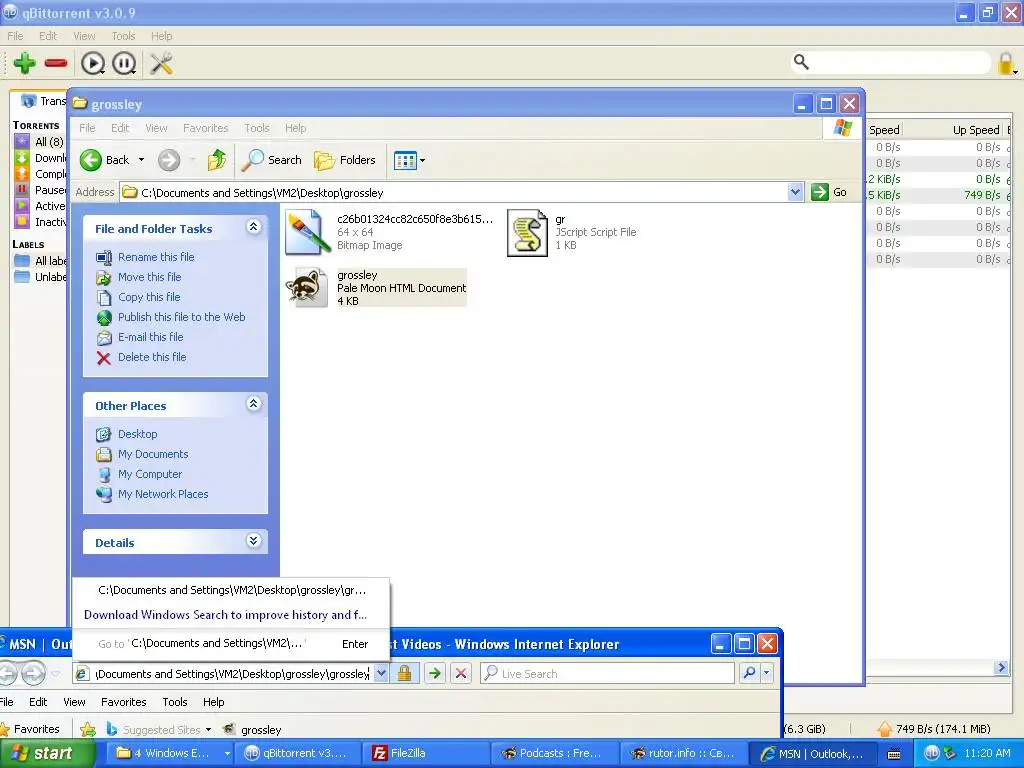Go up one folder level in Explorer
Screen dimensions: 1024x768
[217, 160]
